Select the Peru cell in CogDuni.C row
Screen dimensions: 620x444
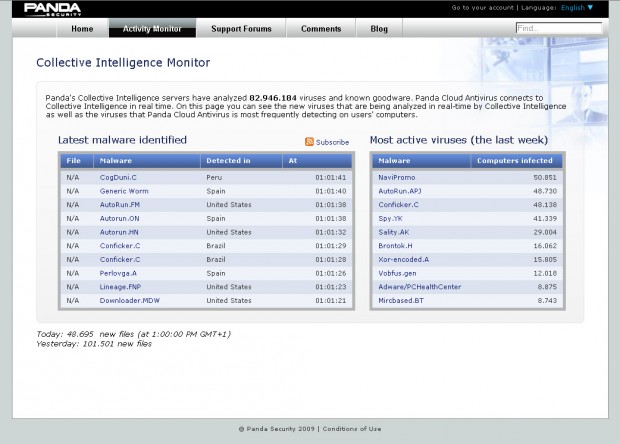point(214,178)
